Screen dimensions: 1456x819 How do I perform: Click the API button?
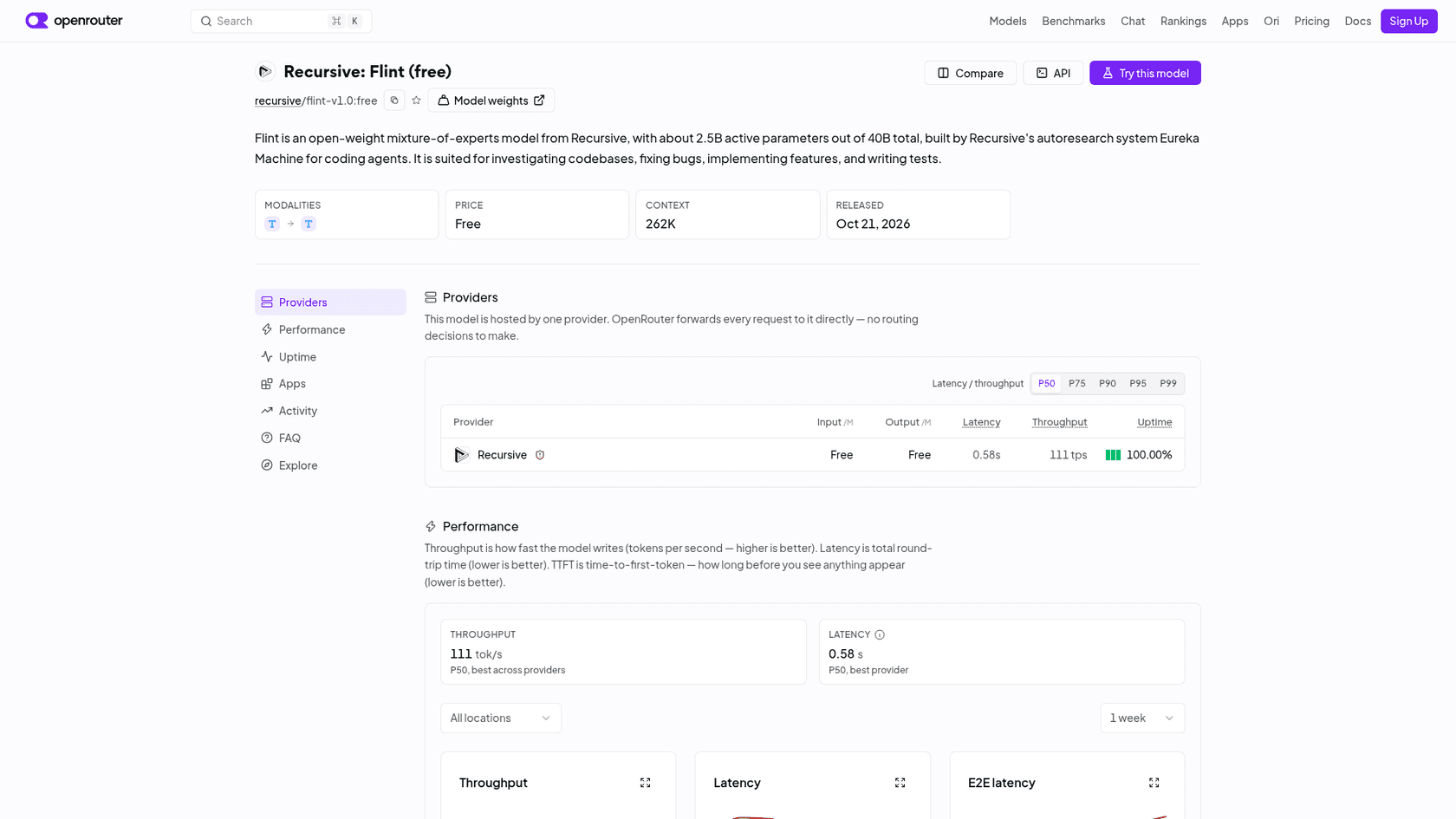tap(1053, 73)
